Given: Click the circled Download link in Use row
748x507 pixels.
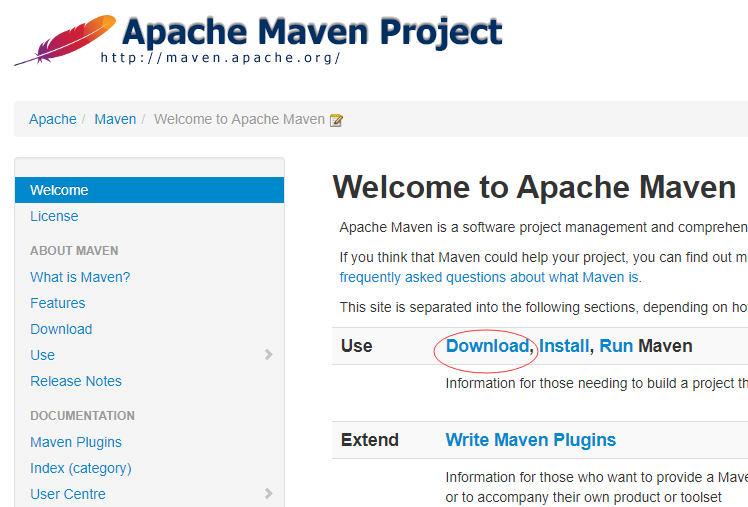Looking at the screenshot, I should point(487,346).
